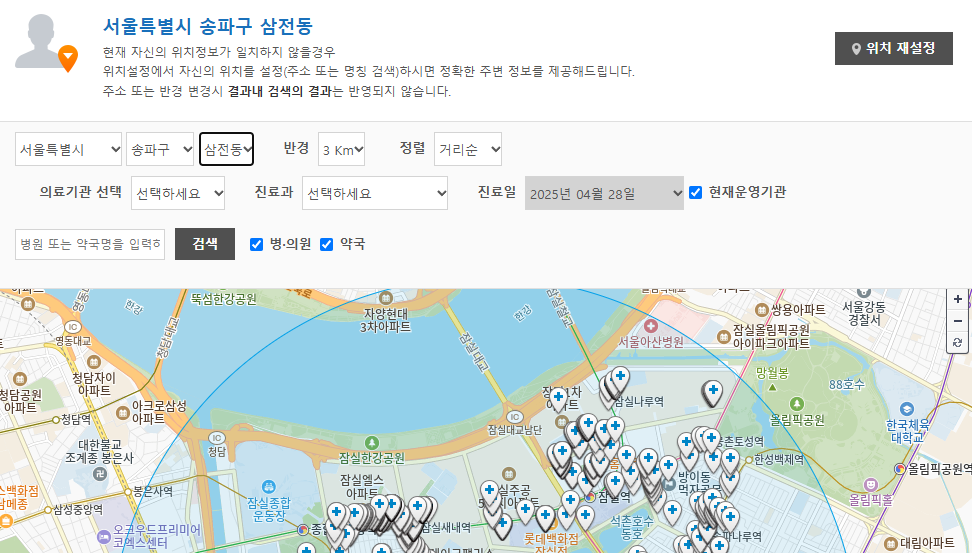Image resolution: width=972 pixels, height=553 pixels.
Task: Click the 올림픽홀 purple smiley icon
Action: pyautogui.click(x=871, y=484)
